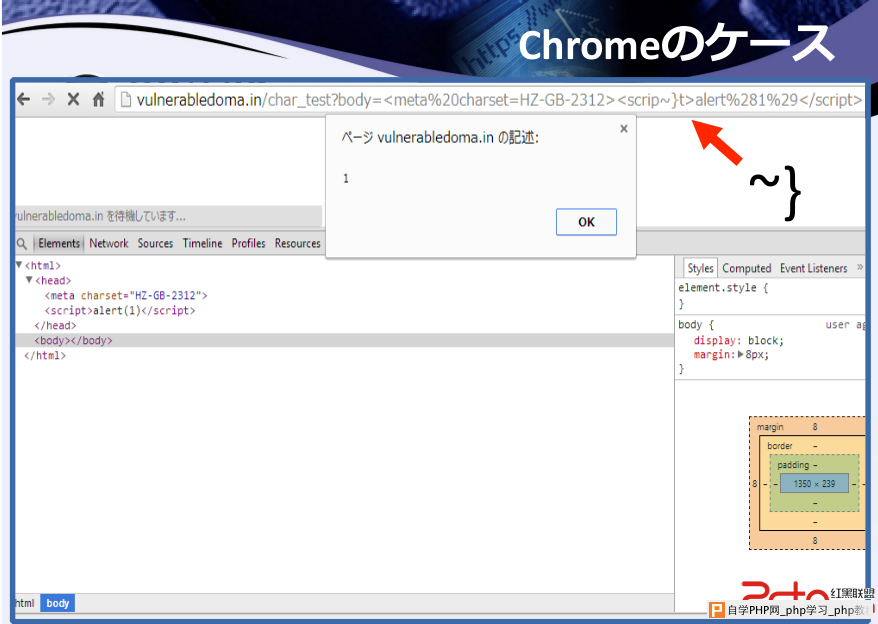Click the margin label in box model
Image resolution: width=878 pixels, height=624 pixels.
point(770,427)
